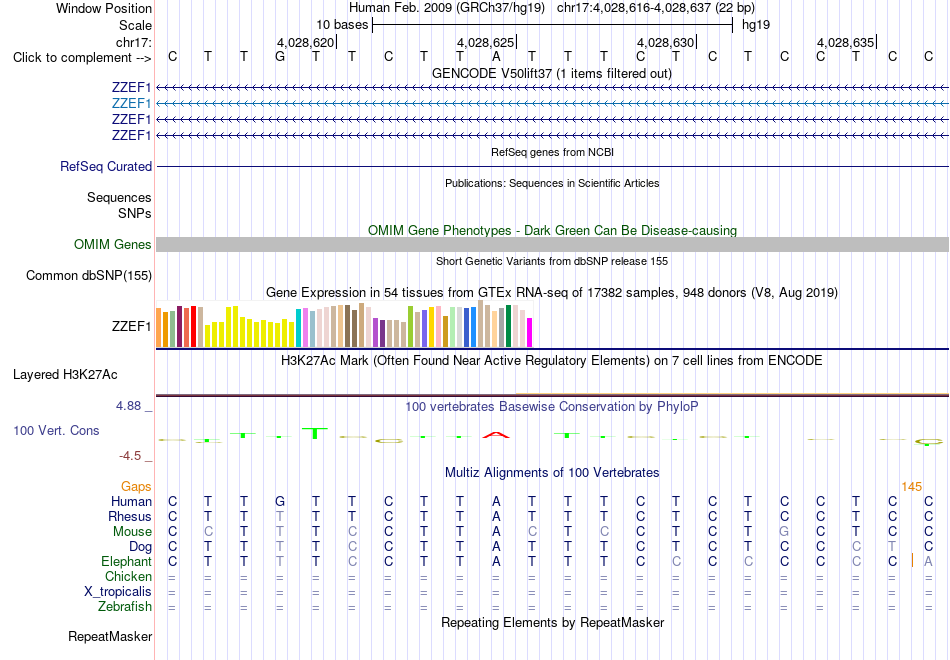
Task: Click the 'Window Position' track label
Action: (104, 8)
